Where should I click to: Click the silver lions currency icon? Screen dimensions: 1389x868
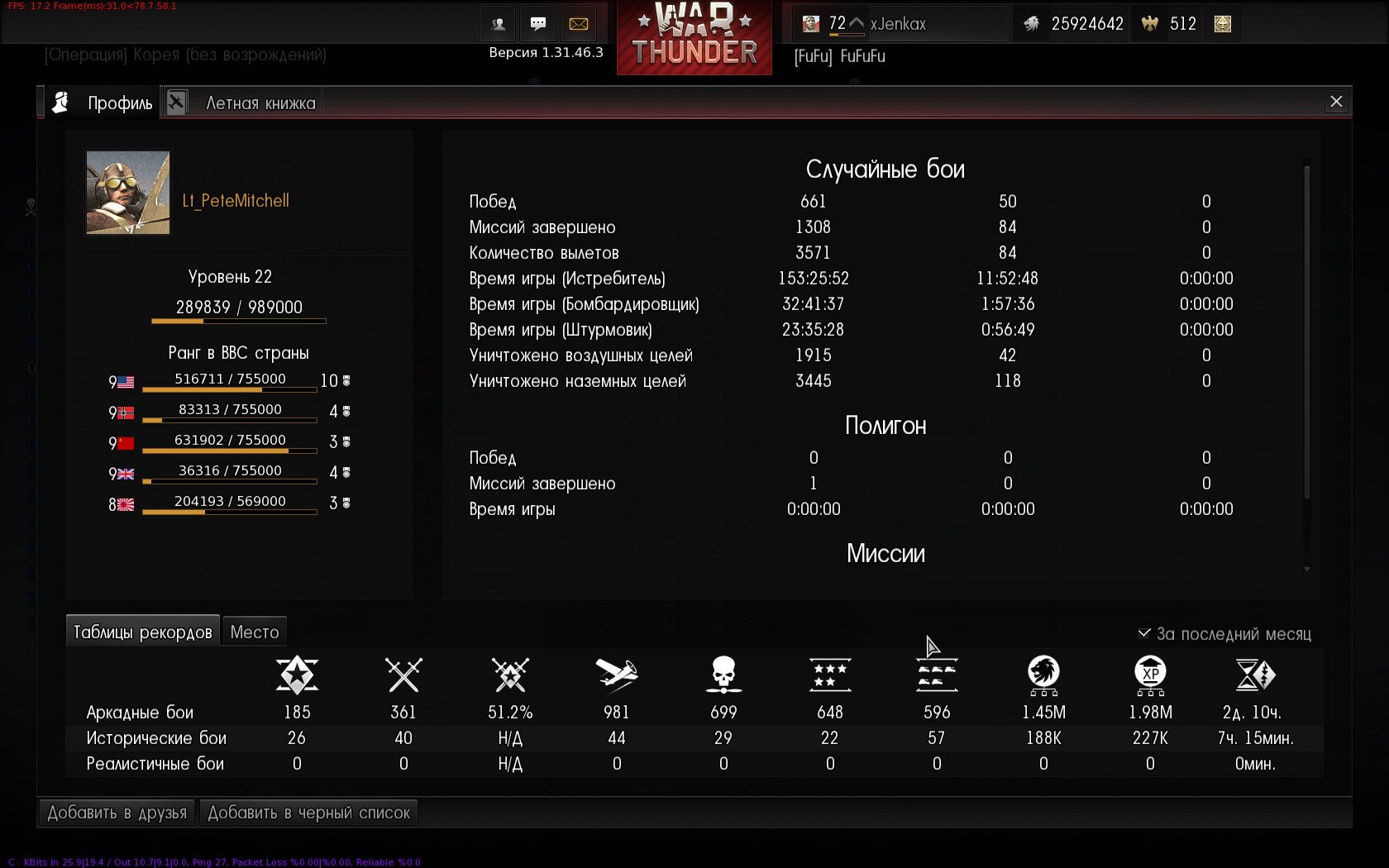[x=1031, y=24]
